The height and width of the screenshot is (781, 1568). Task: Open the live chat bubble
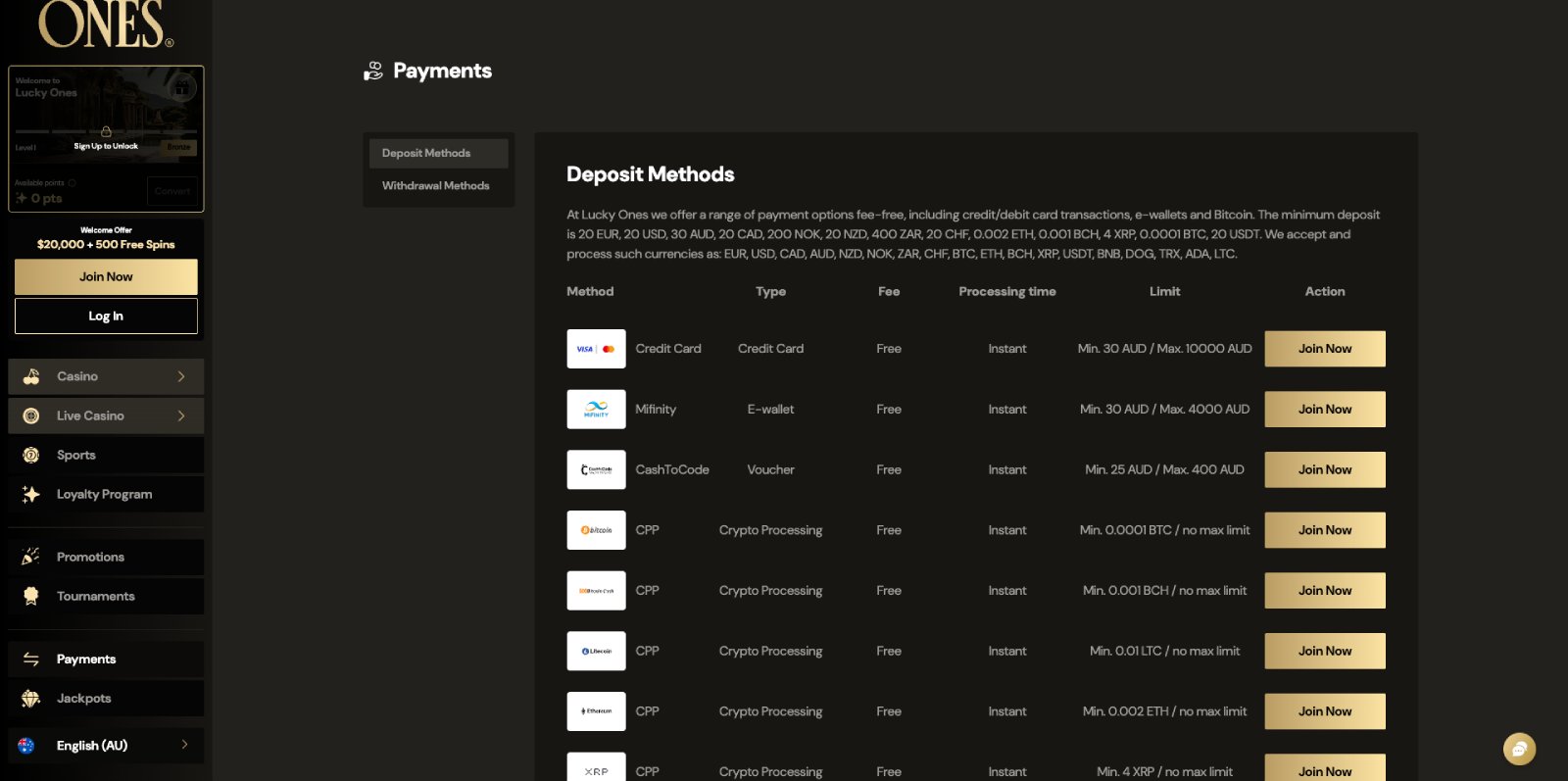[x=1519, y=750]
